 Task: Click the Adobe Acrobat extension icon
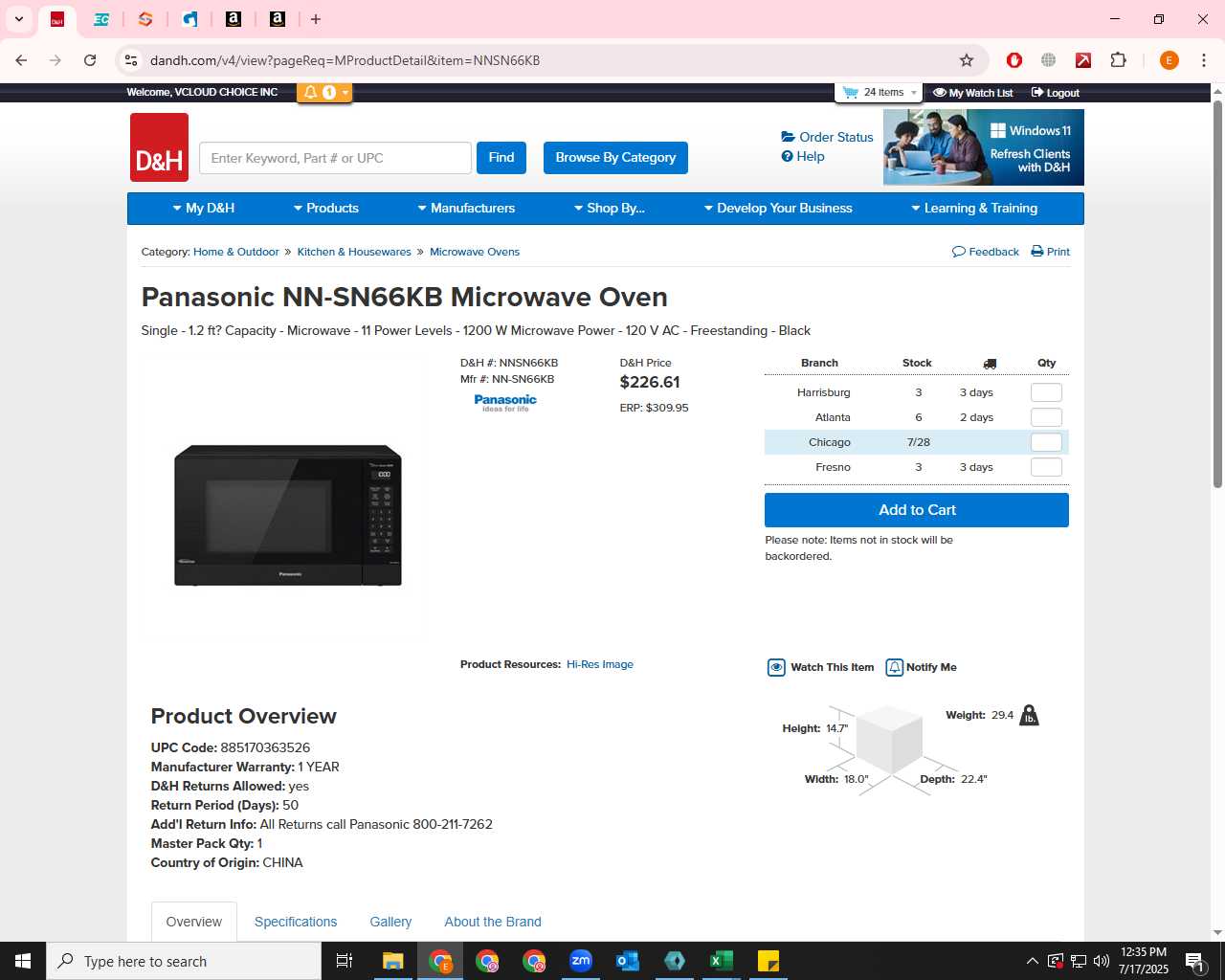(1083, 60)
